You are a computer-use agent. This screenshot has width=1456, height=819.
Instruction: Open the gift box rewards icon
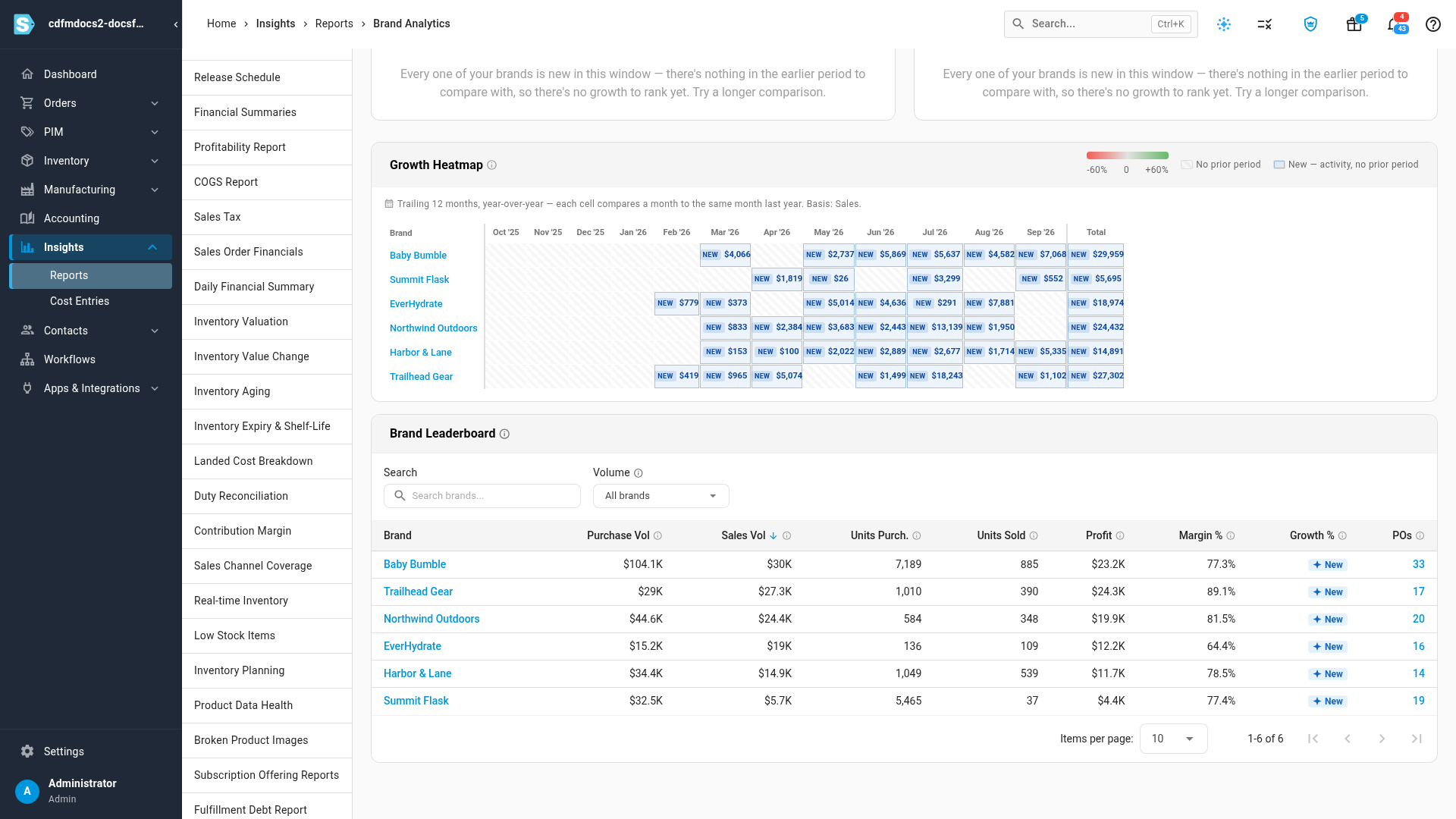1354,24
